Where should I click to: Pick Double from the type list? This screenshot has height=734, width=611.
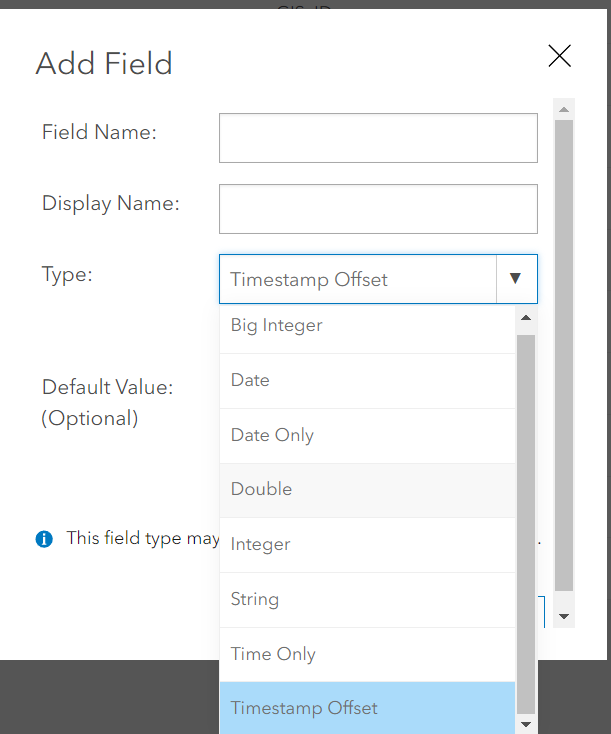[x=367, y=490]
